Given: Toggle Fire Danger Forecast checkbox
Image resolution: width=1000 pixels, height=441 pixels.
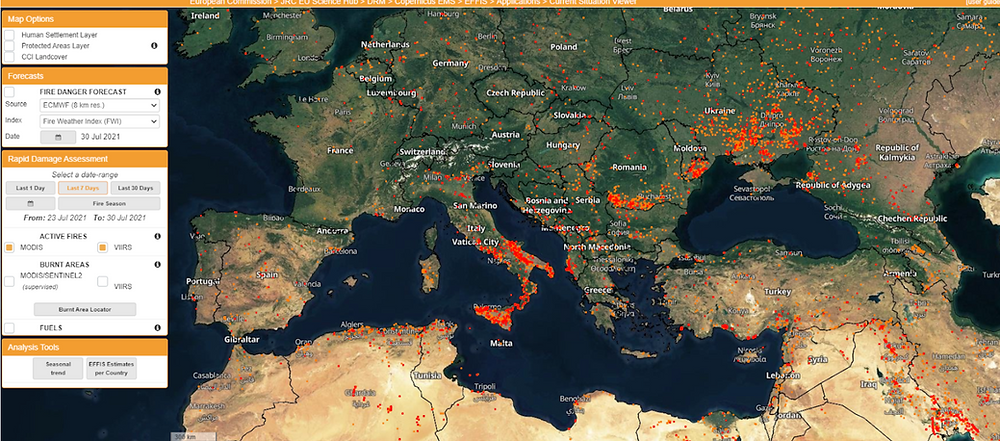Looking at the screenshot, I should 10,92.
